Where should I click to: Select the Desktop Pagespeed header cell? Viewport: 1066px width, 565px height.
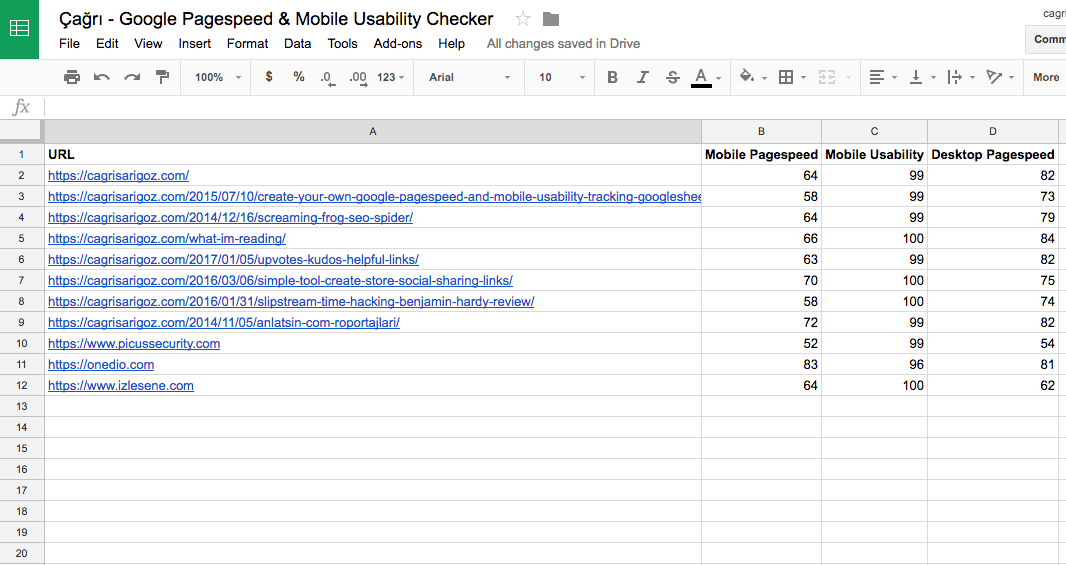[993, 154]
